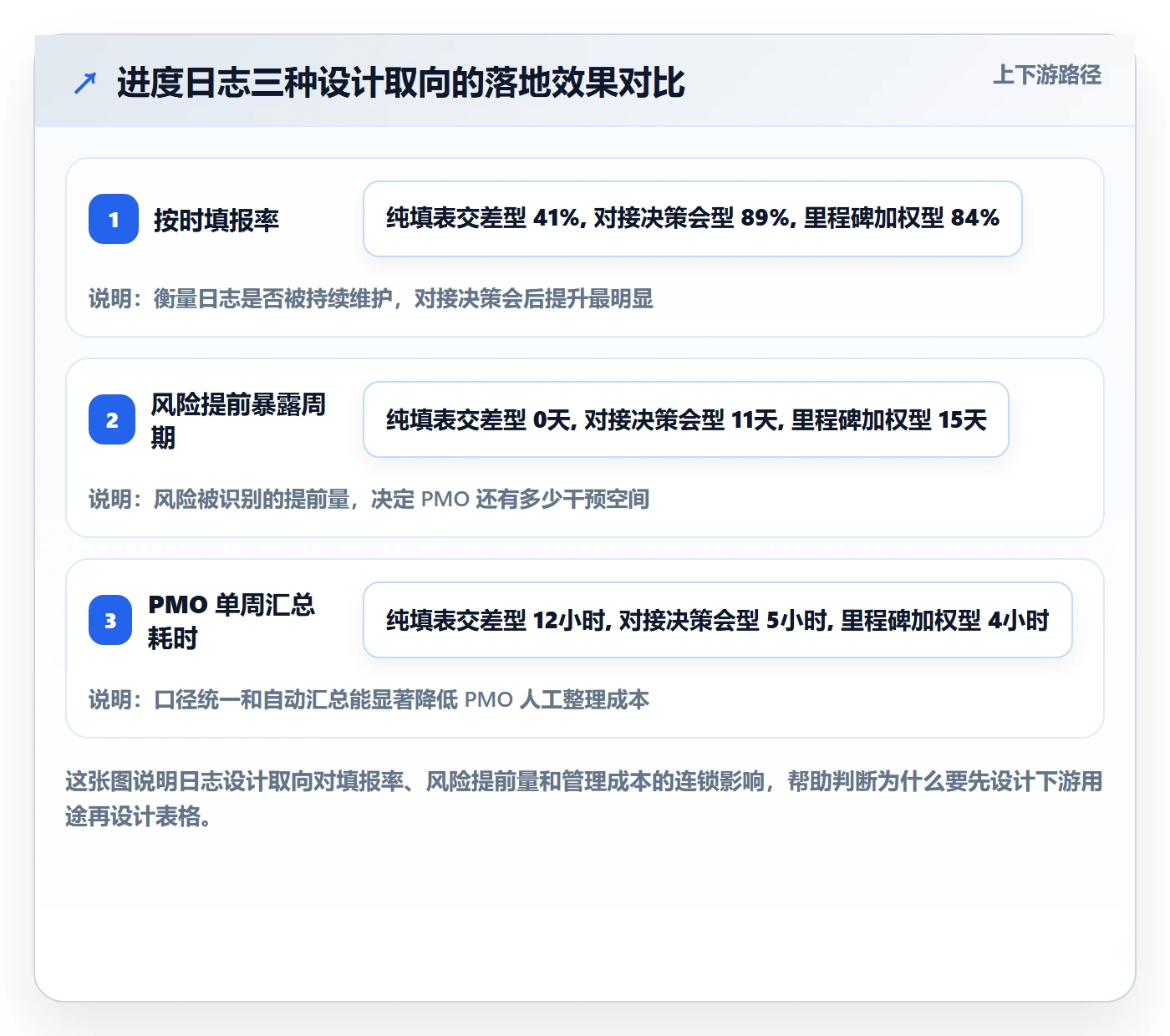Click the blue arrow icon beside the title
Viewport: 1170px width, 1036px height.
[85, 83]
